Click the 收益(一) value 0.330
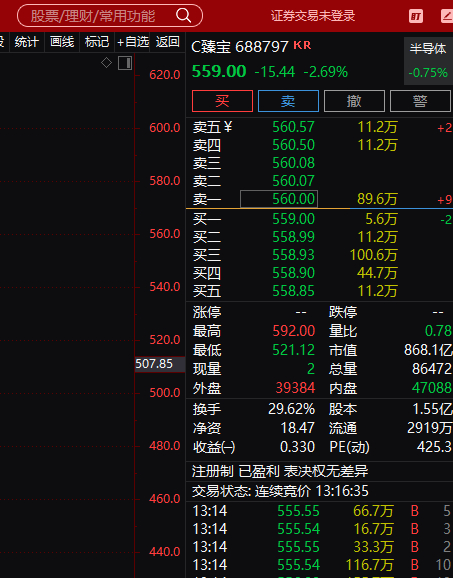The height and width of the screenshot is (578, 453). point(297,447)
